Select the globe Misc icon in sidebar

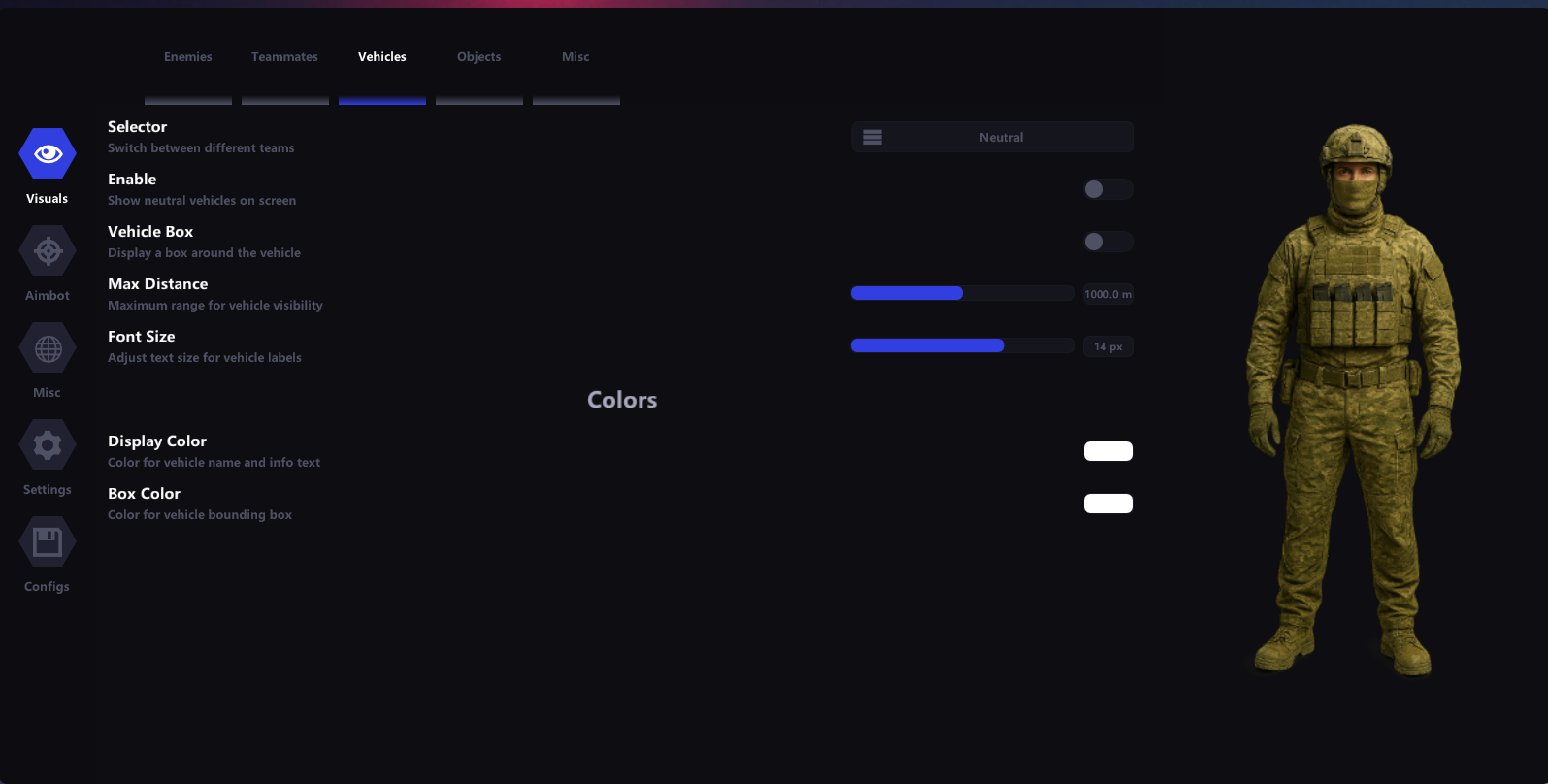48,348
